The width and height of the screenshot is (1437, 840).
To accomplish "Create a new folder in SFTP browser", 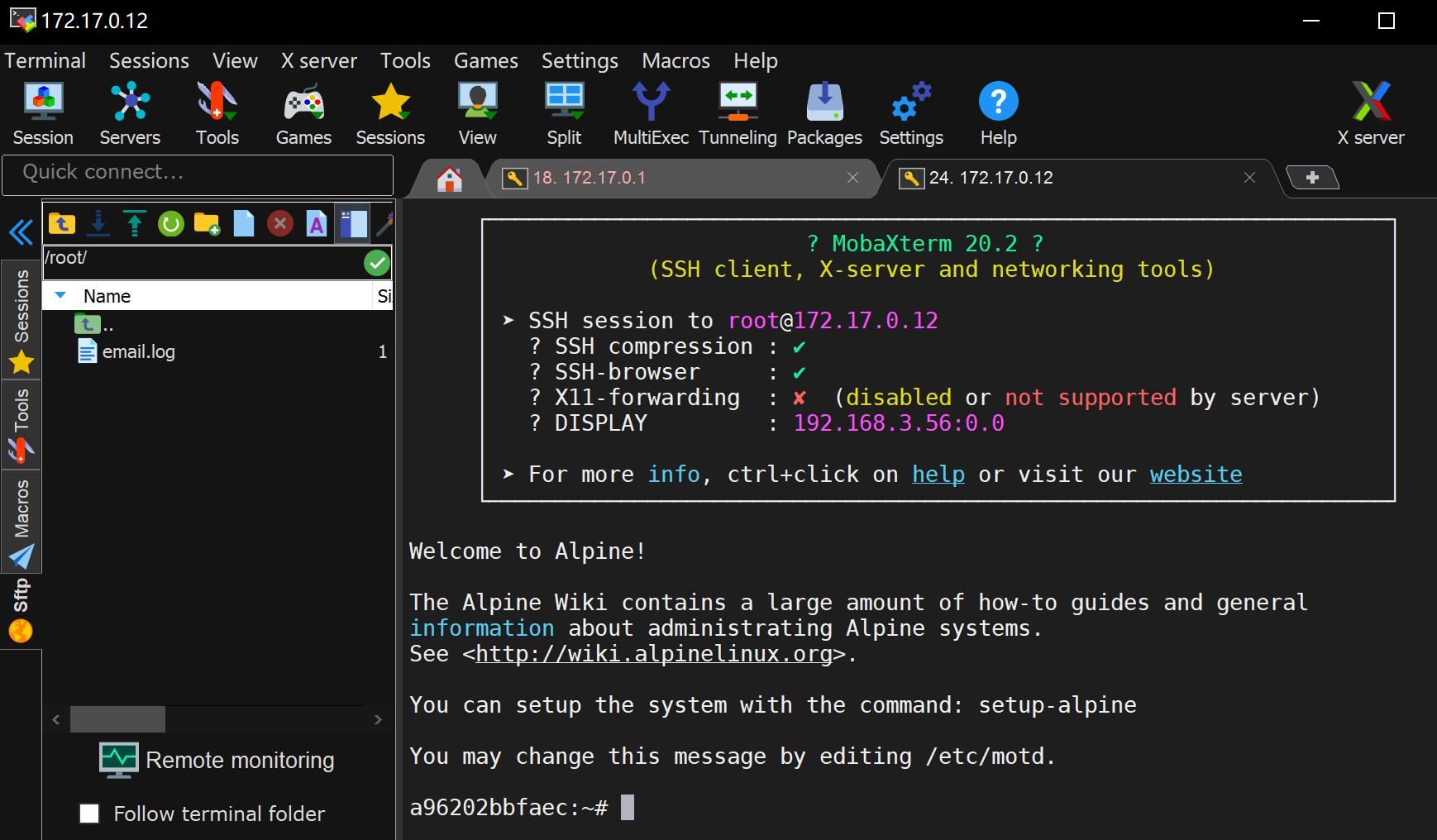I will pos(207,223).
